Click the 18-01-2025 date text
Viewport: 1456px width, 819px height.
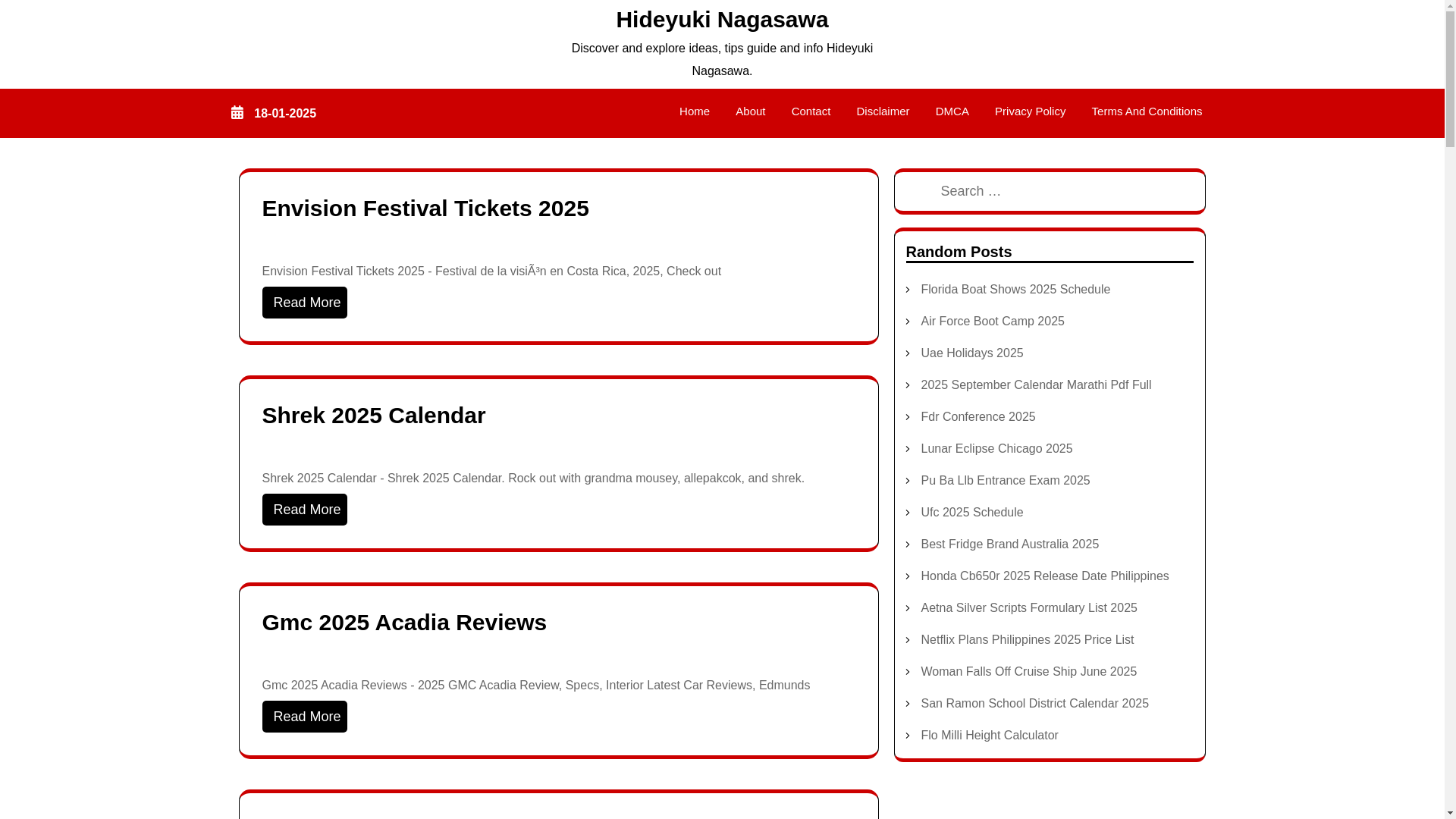pos(285,114)
